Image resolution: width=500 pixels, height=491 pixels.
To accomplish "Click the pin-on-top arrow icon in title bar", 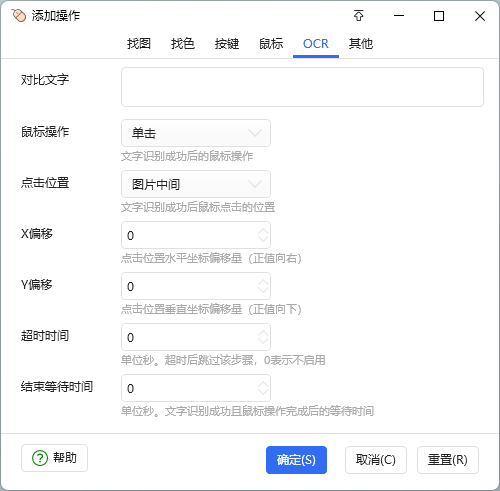I will [x=359, y=16].
